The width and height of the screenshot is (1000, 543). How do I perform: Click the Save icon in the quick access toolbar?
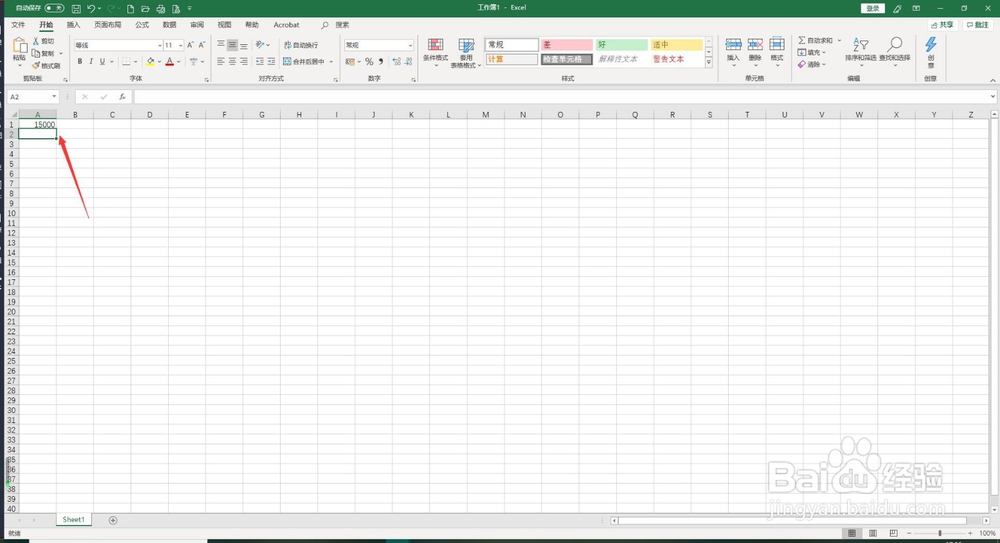pos(77,9)
